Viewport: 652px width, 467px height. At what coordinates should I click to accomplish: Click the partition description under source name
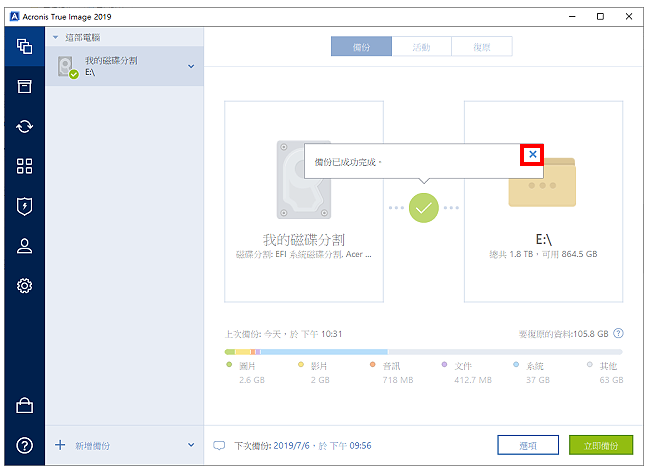click(x=304, y=254)
